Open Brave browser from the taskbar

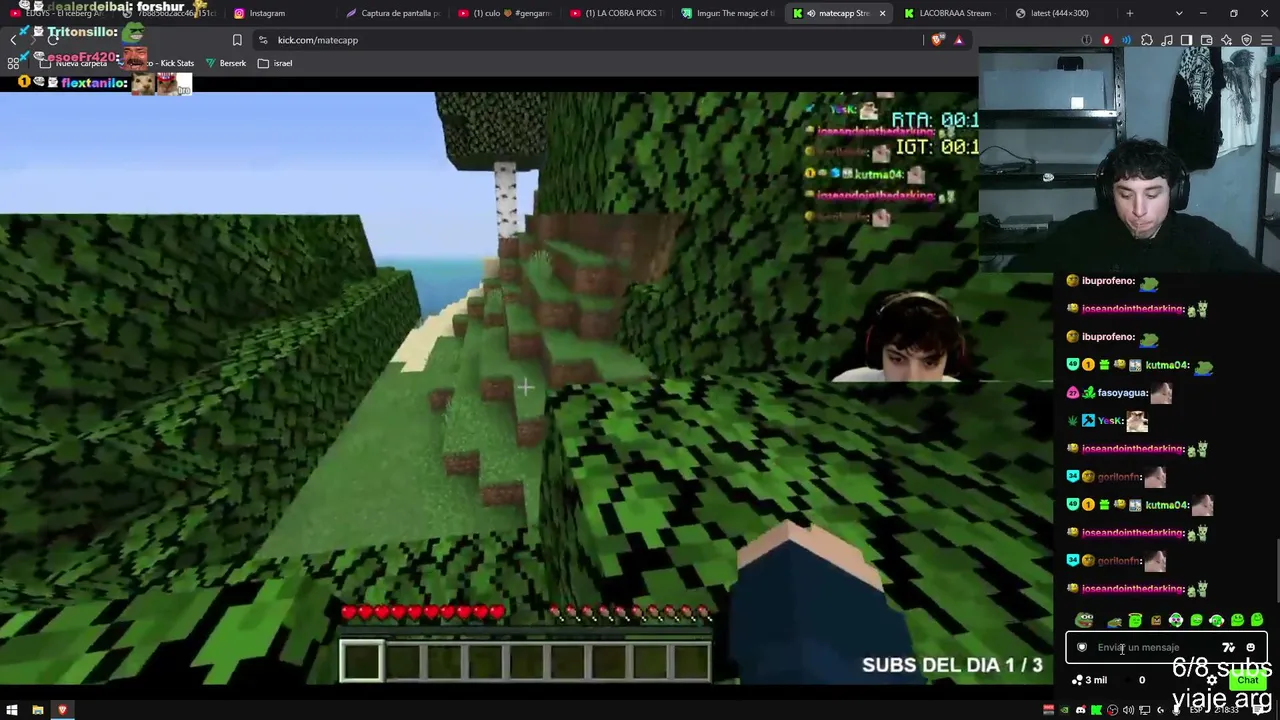pos(62,710)
